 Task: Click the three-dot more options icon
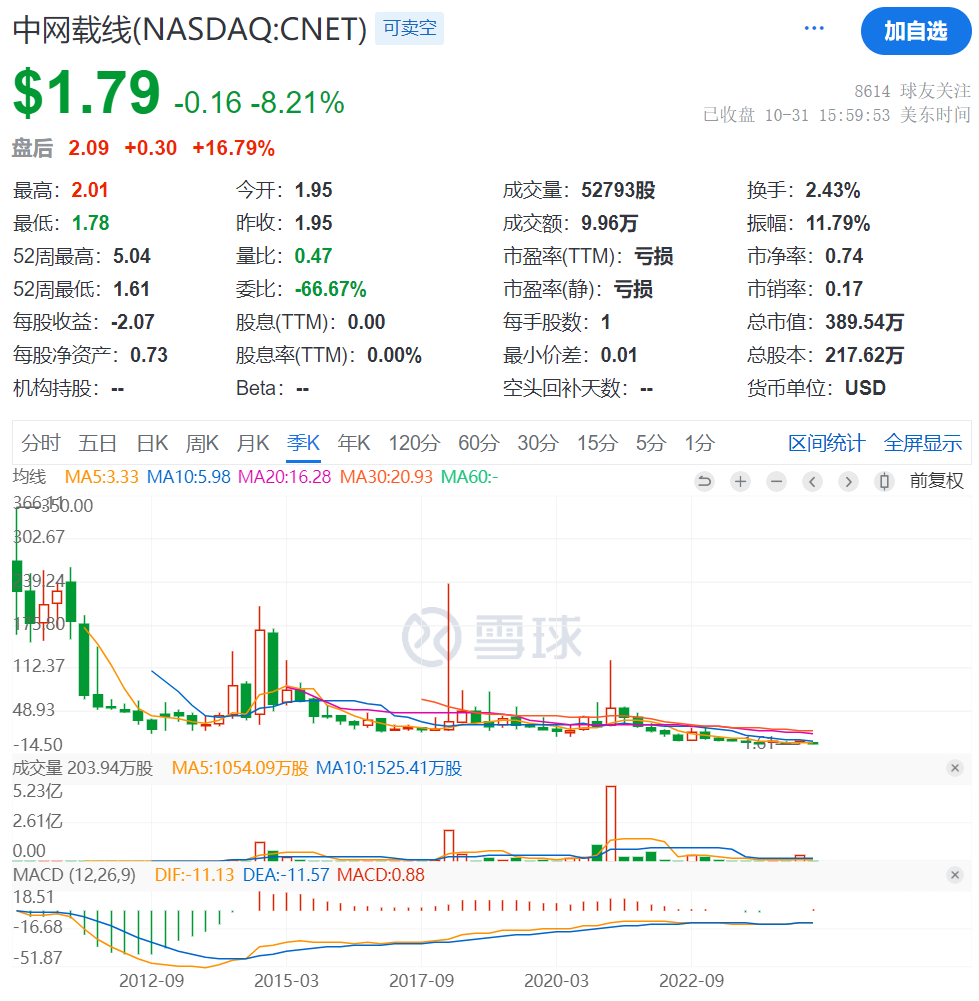click(814, 28)
